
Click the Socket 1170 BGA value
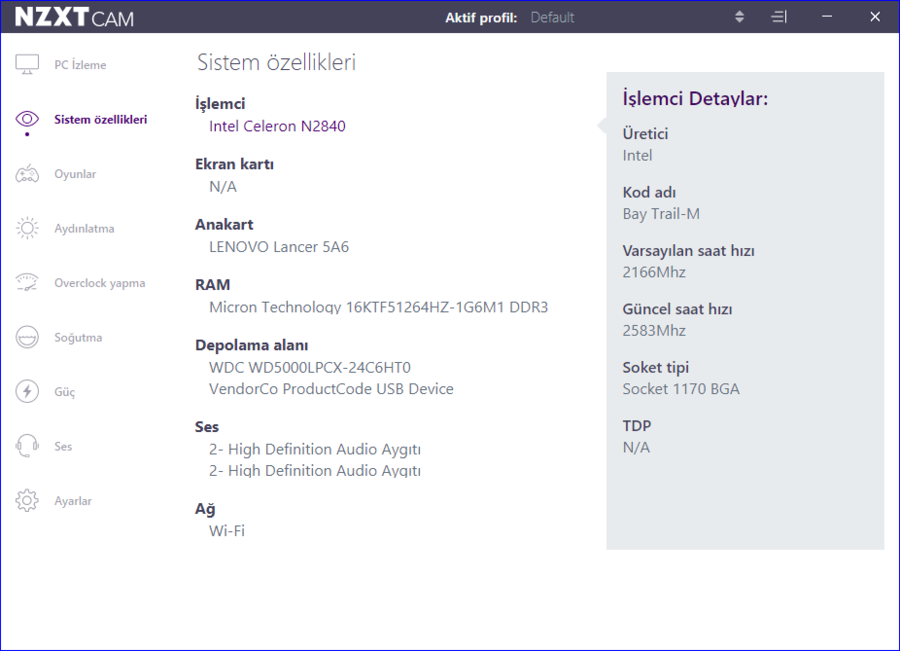(681, 389)
